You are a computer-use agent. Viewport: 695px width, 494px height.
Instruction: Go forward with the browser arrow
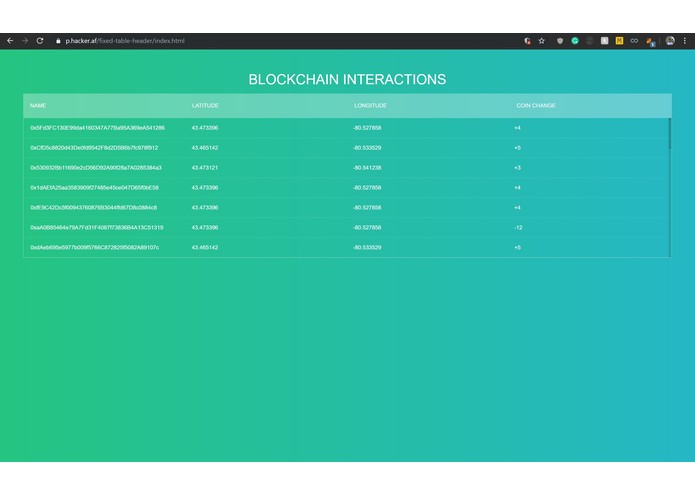pos(25,41)
